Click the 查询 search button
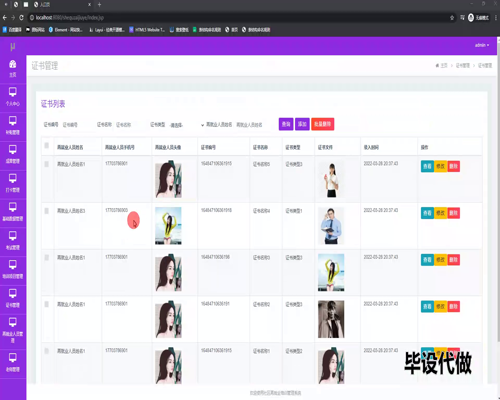500x400 pixels. point(286,124)
